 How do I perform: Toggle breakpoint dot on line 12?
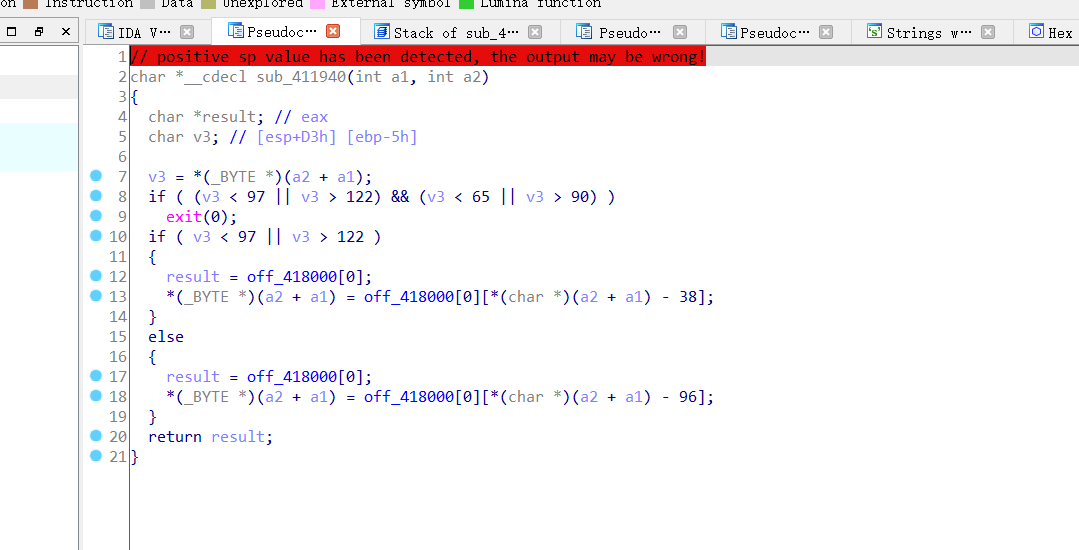(x=96, y=276)
